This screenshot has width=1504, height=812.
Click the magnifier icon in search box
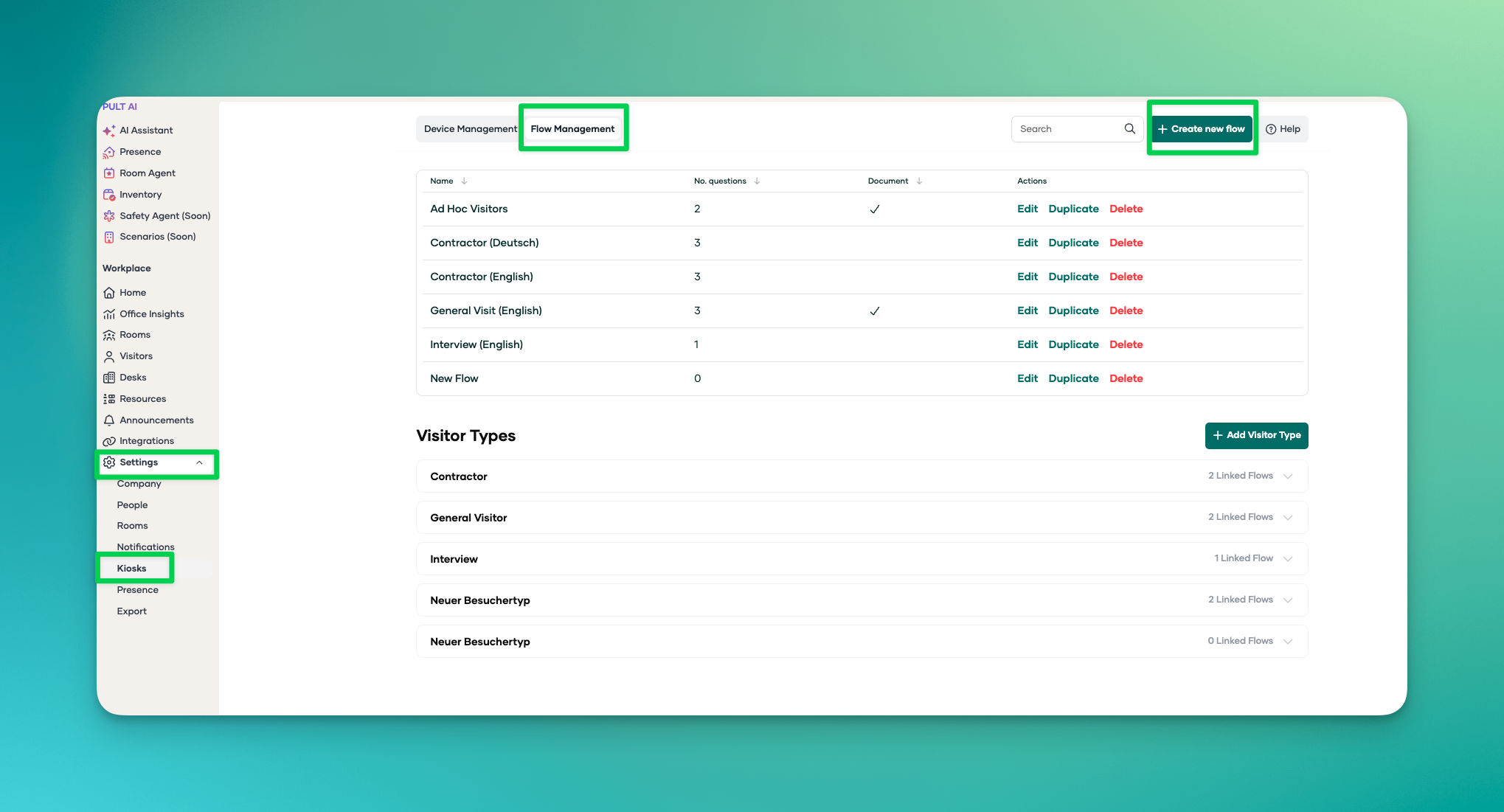point(1129,129)
